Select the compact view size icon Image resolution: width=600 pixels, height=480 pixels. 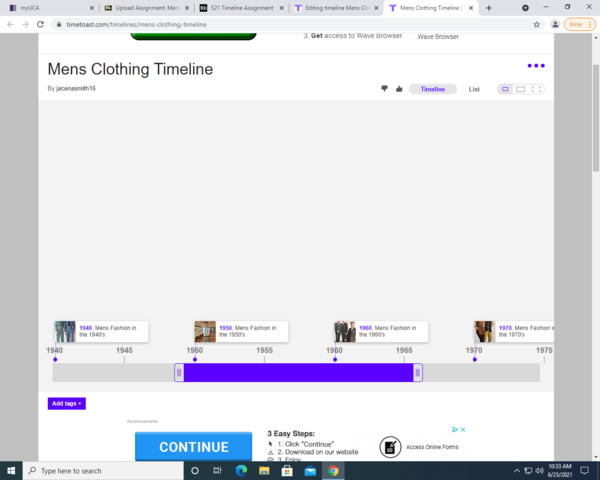(x=505, y=89)
